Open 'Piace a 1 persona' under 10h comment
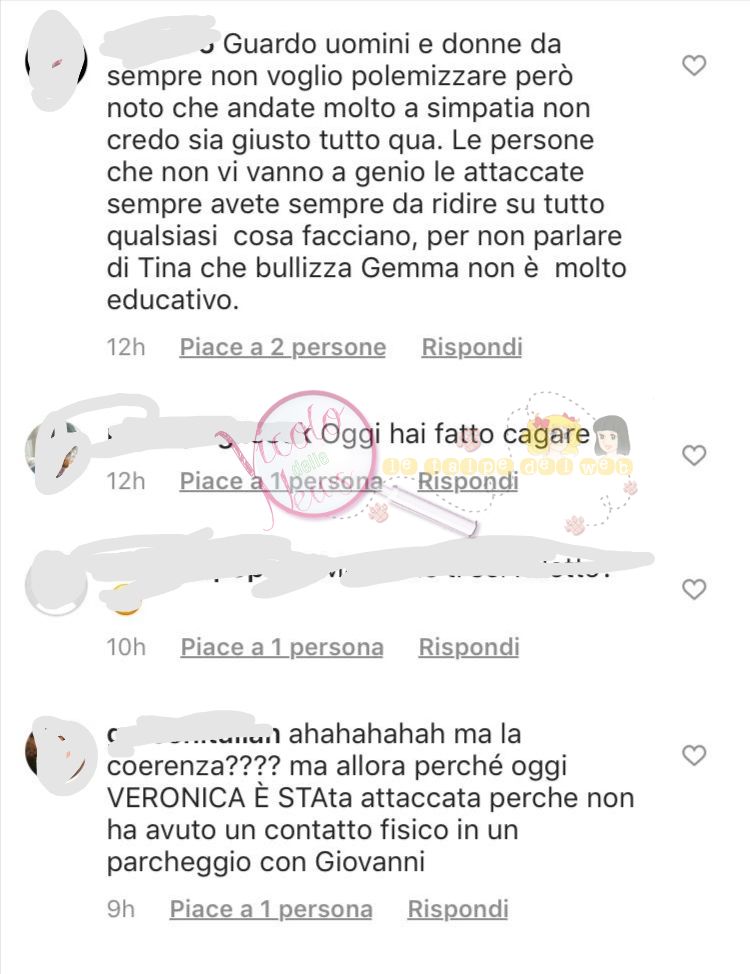 pyautogui.click(x=282, y=647)
